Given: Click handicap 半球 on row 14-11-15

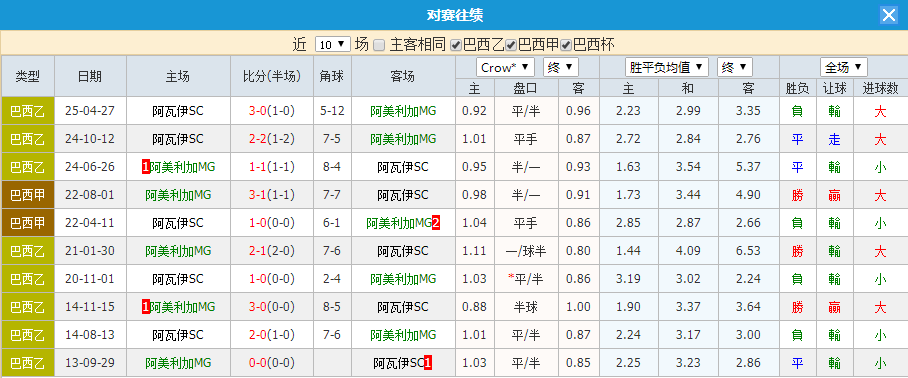Looking at the screenshot, I should click(x=526, y=307).
